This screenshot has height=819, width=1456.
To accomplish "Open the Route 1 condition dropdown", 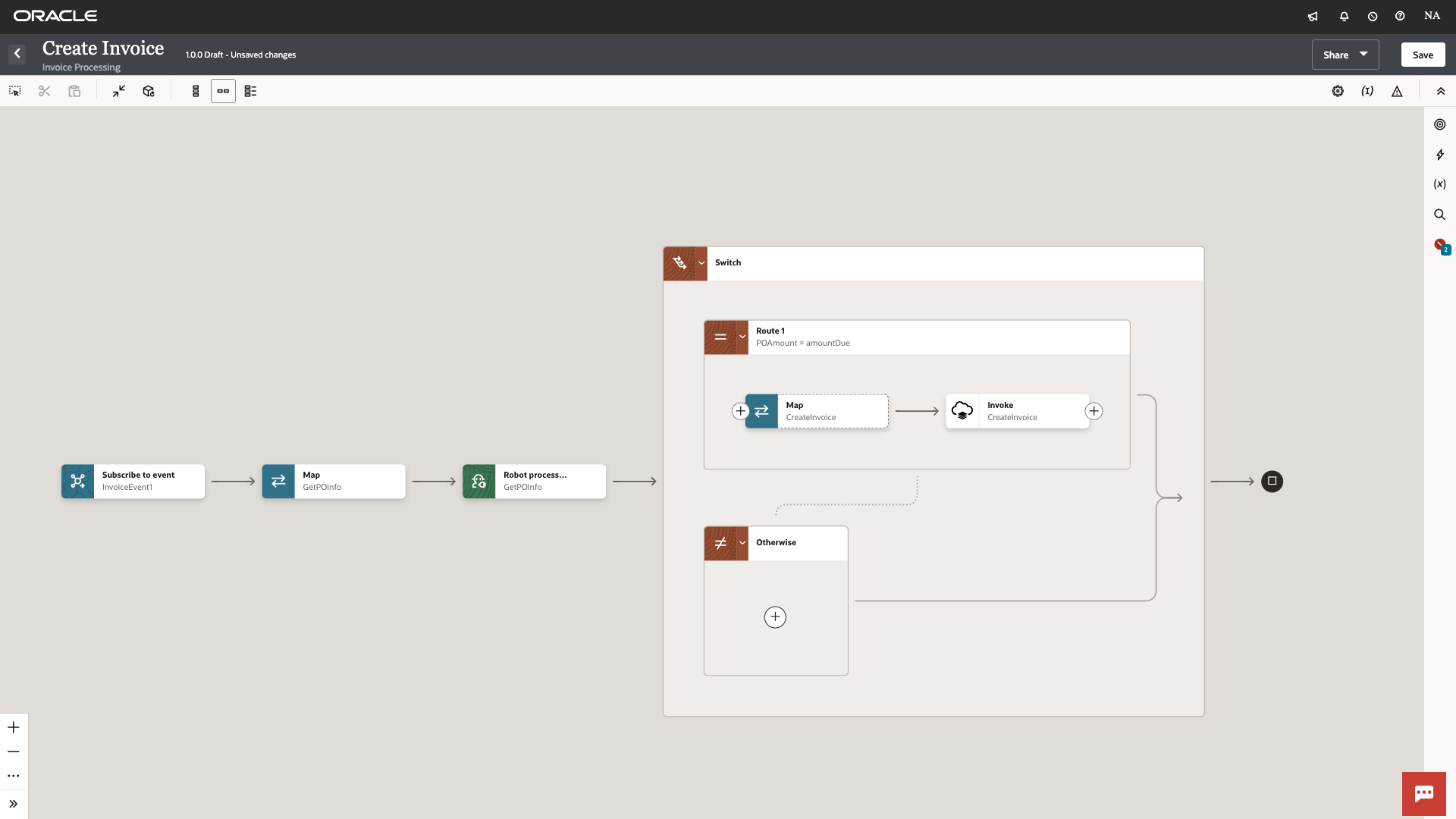I will [x=742, y=337].
